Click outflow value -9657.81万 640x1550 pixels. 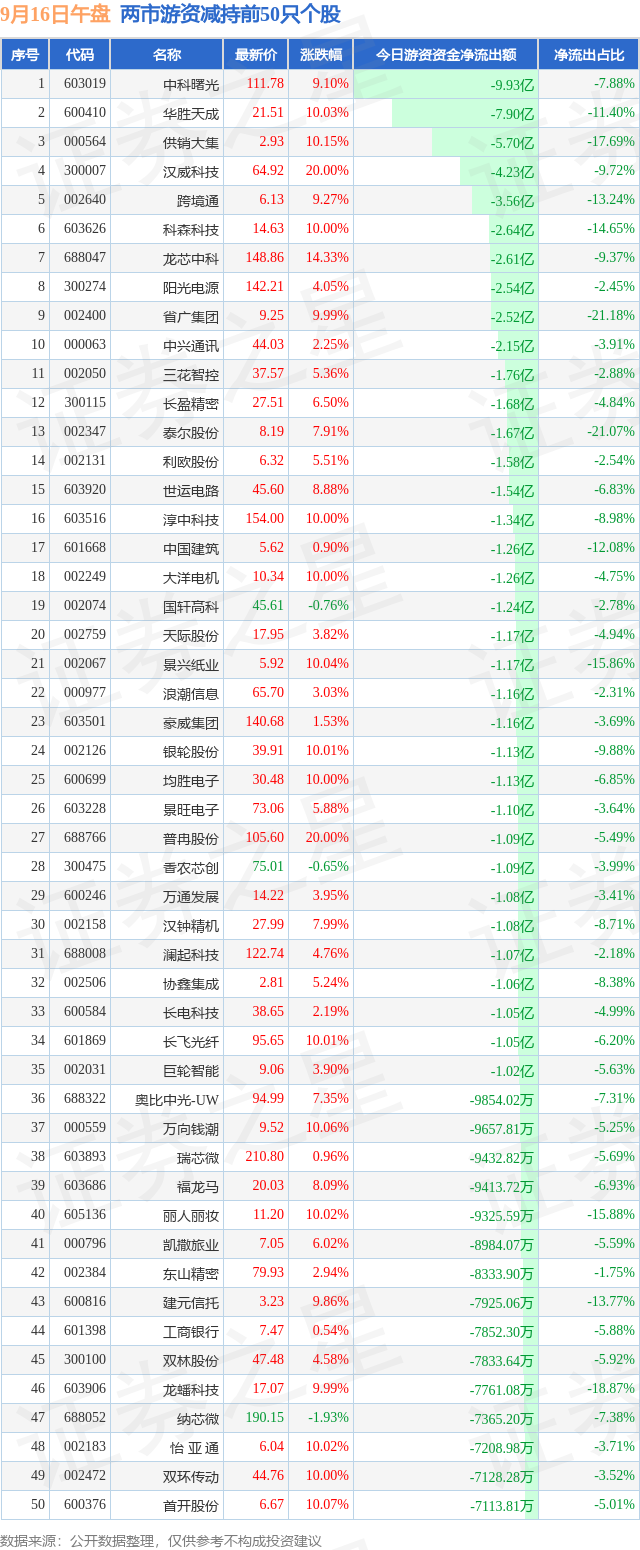click(x=502, y=1128)
